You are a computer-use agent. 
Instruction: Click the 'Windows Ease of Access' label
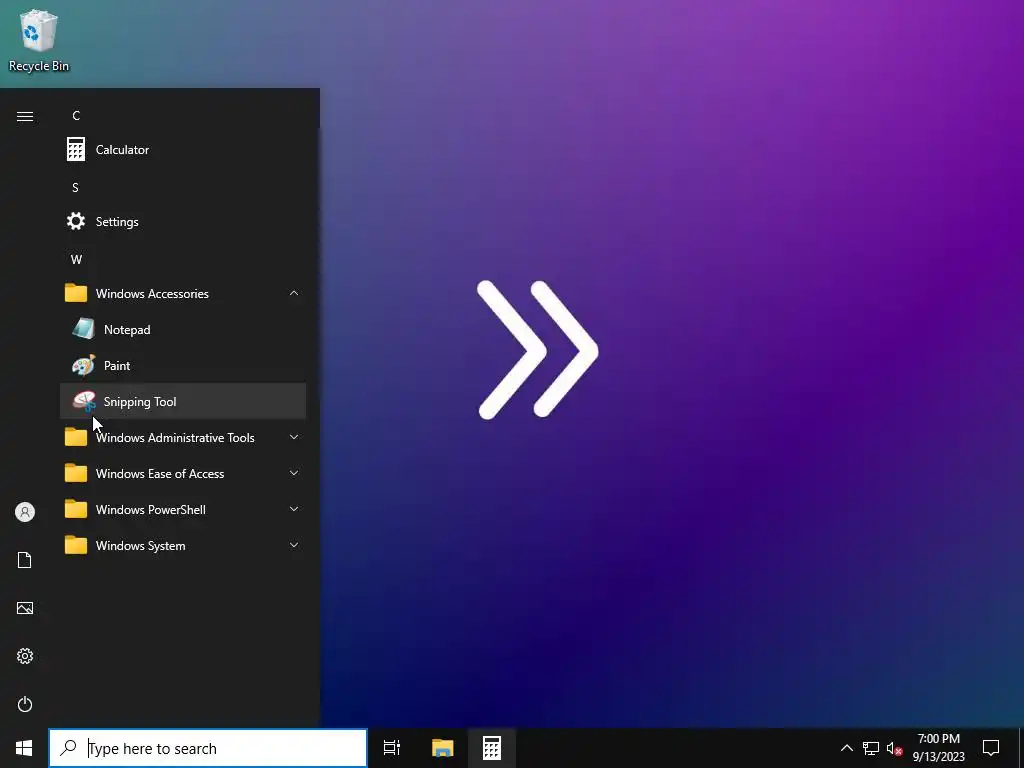(x=160, y=473)
